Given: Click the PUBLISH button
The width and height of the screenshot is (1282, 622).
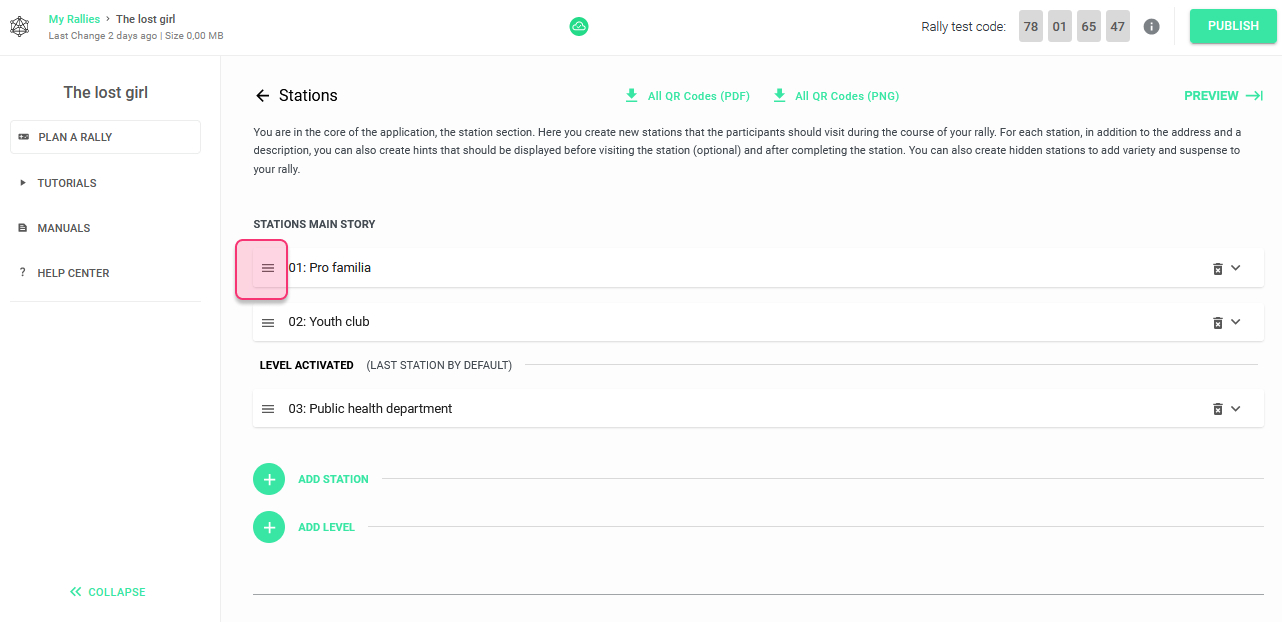Looking at the screenshot, I should [1233, 26].
